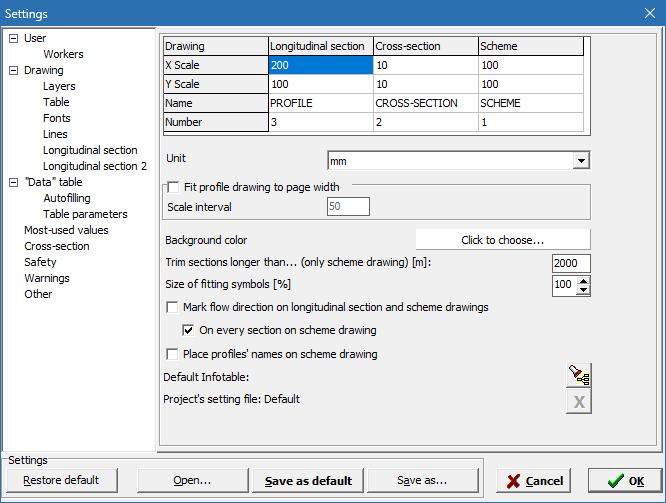This screenshot has width=666, height=503.
Task: Click the Restore default button
Action: coord(61,480)
